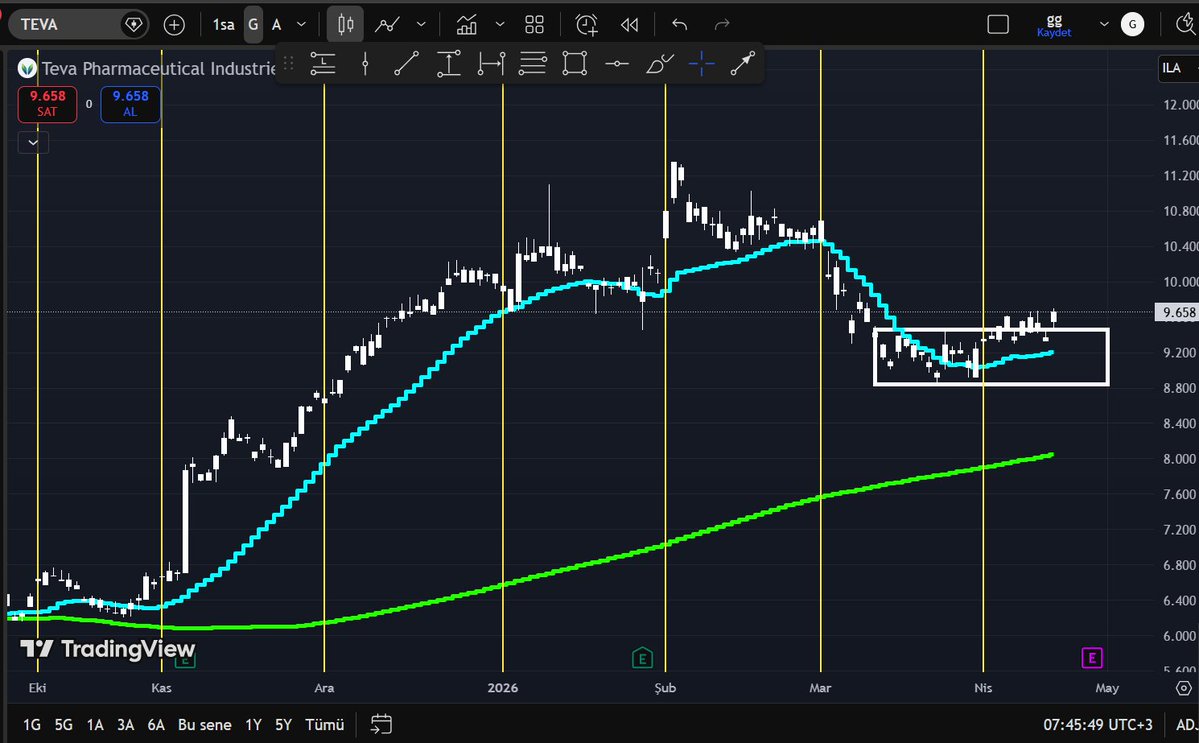Expand the layout management dropdown arrow
Image resolution: width=1199 pixels, height=743 pixels.
coord(1104,24)
